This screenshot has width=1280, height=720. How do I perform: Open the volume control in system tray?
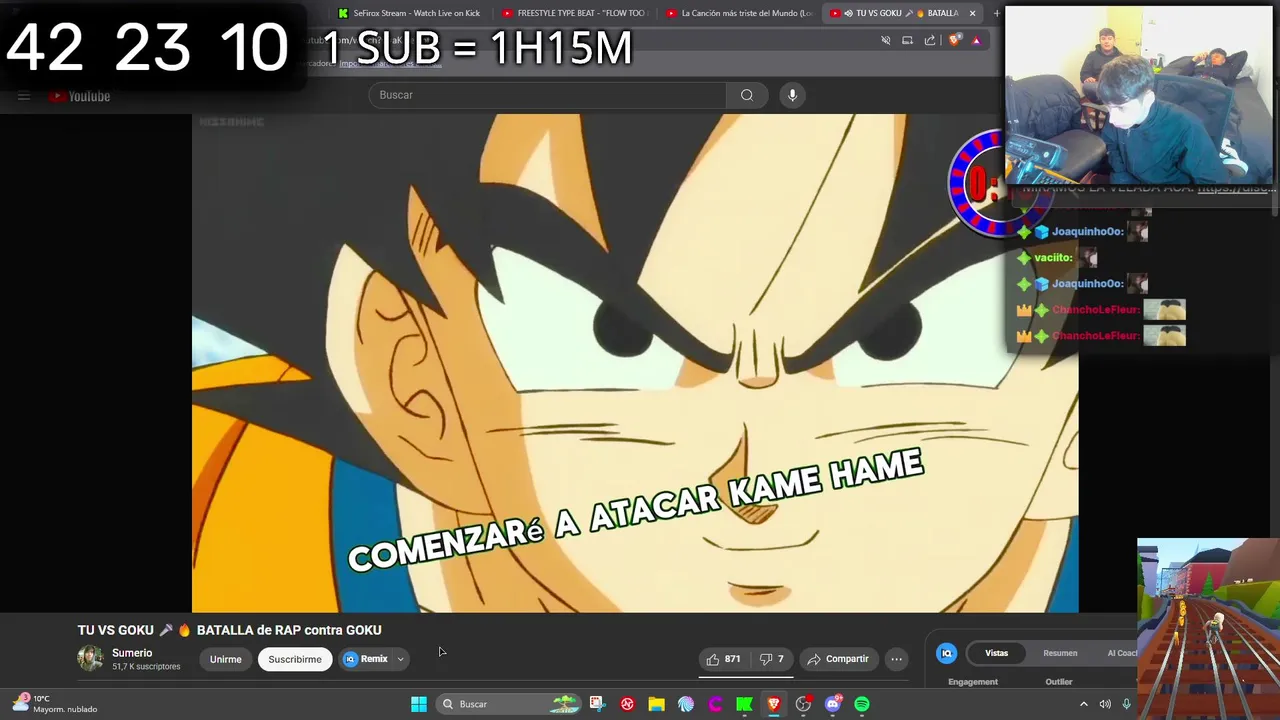pos(1105,704)
